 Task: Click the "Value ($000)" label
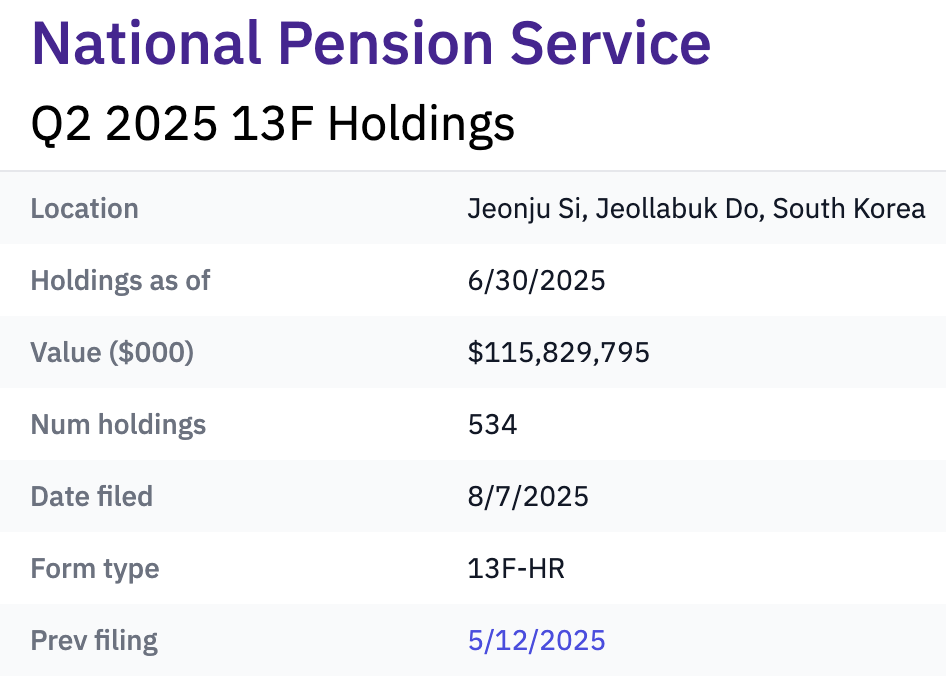coord(113,352)
